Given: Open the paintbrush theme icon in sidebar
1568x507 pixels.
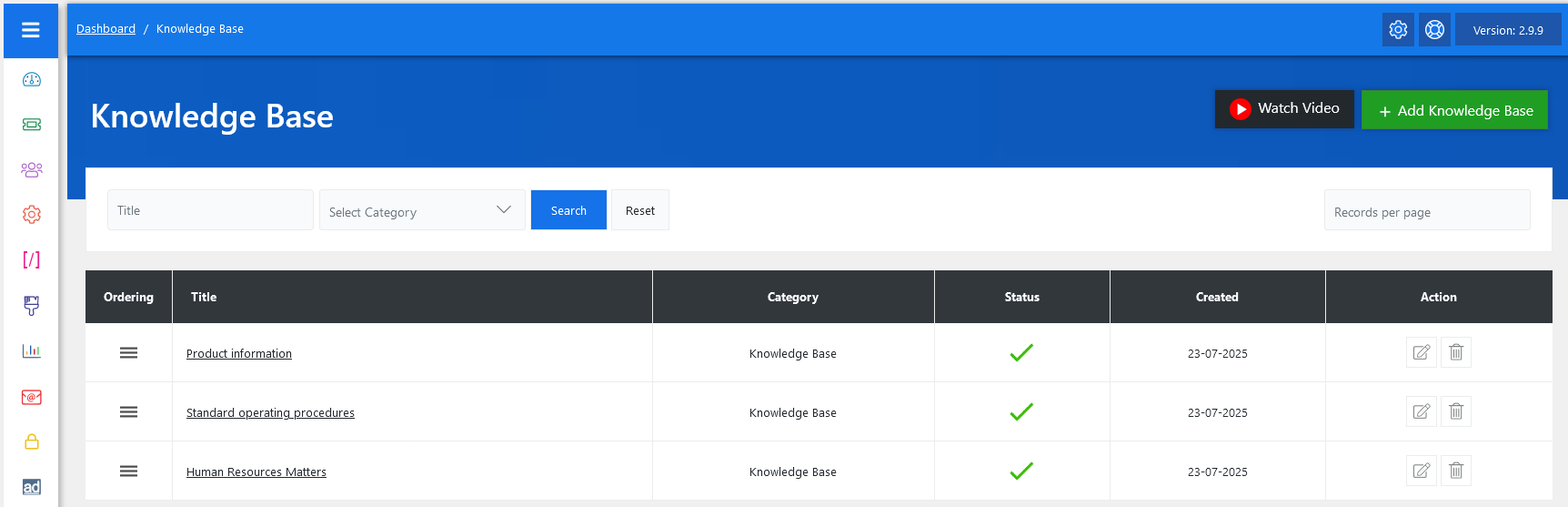Looking at the screenshot, I should click(32, 305).
